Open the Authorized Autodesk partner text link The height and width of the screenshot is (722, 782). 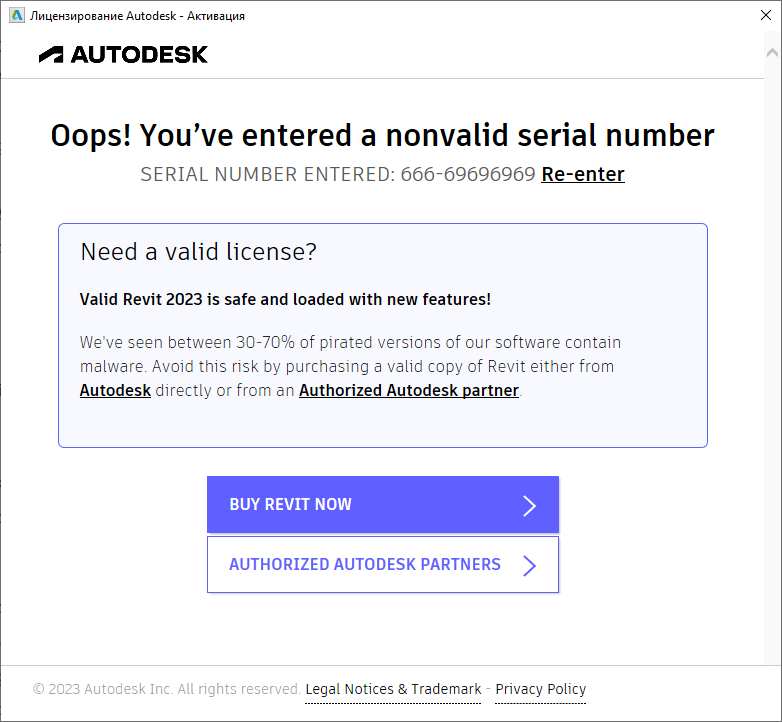[x=409, y=390]
